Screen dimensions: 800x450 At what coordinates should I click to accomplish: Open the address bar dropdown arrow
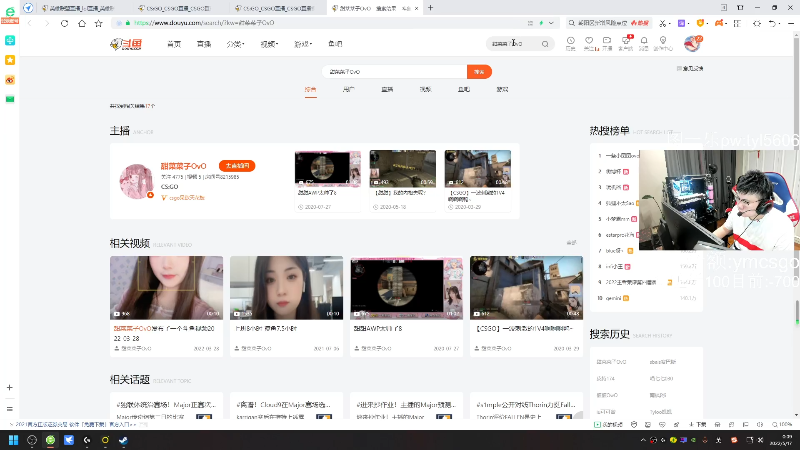pyautogui.click(x=551, y=23)
